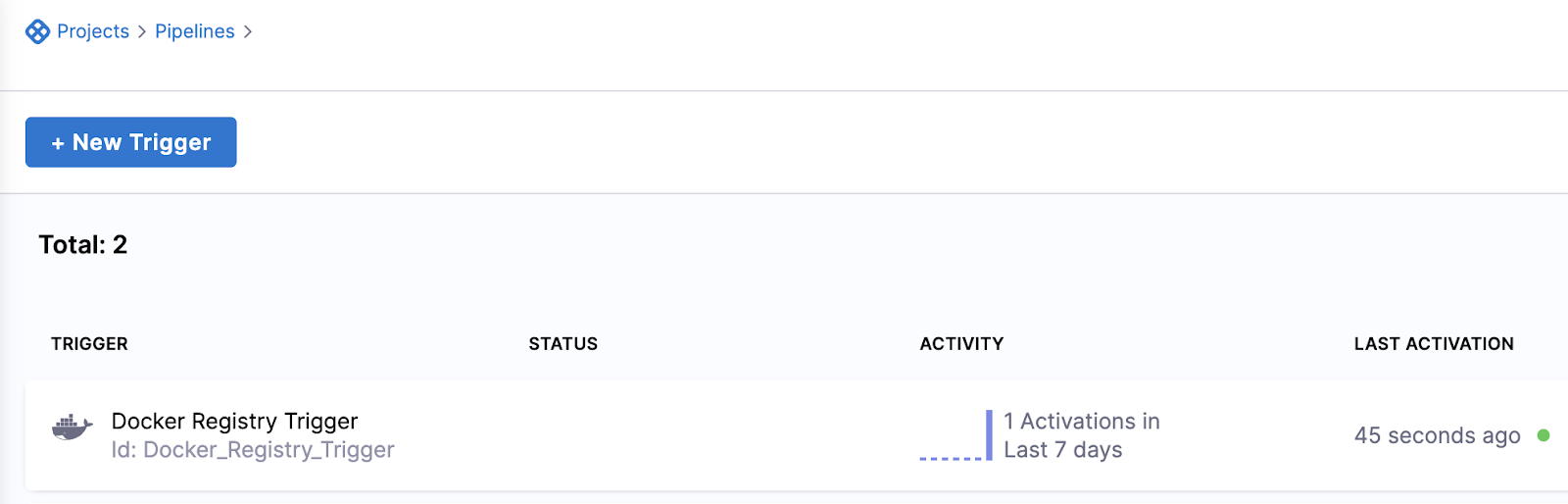Screen dimensions: 1568x504
Task: Sort by the STATUS column header
Action: coord(563,344)
